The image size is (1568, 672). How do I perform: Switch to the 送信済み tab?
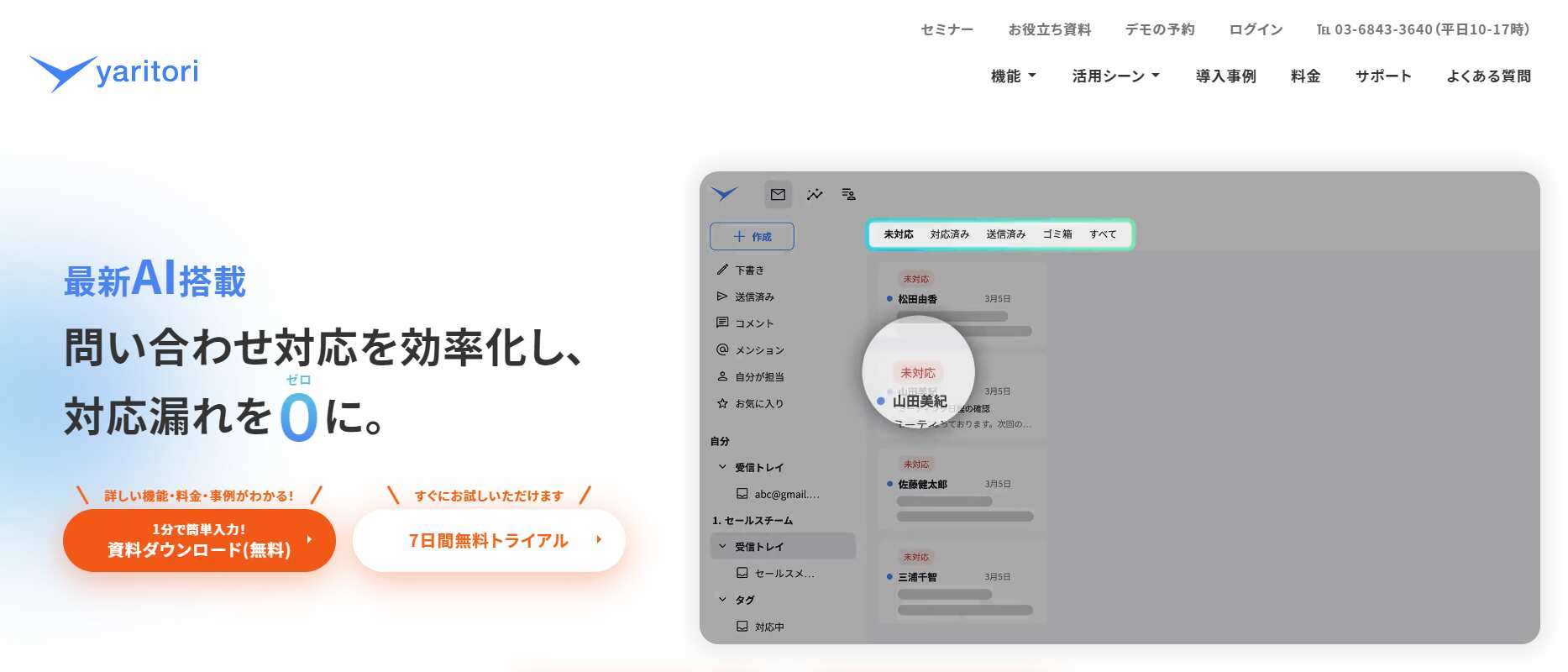click(1006, 234)
